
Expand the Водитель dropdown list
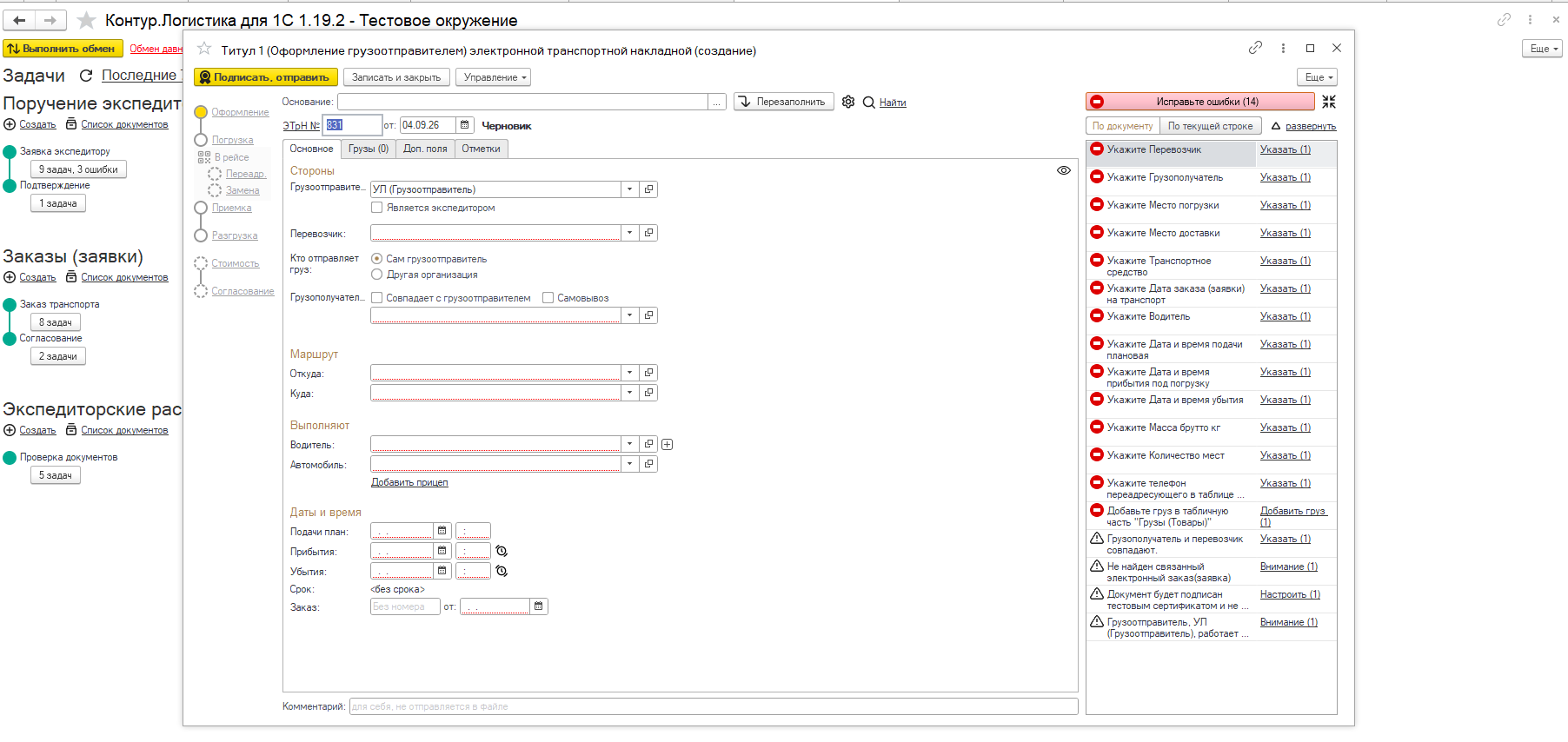coord(629,444)
